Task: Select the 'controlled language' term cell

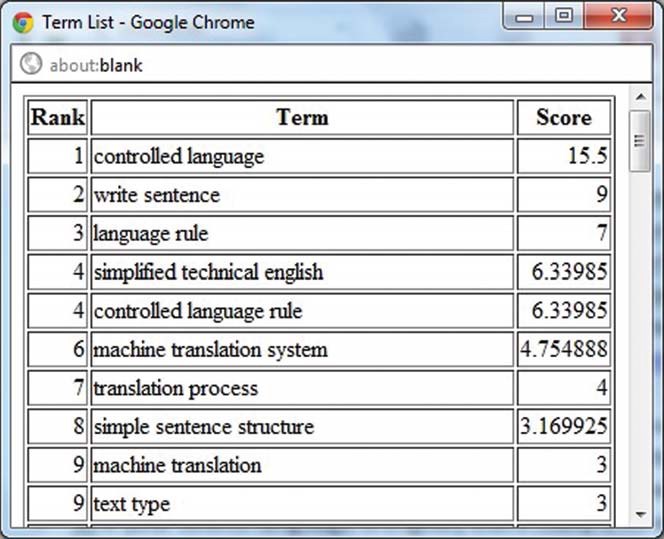Action: click(302, 156)
